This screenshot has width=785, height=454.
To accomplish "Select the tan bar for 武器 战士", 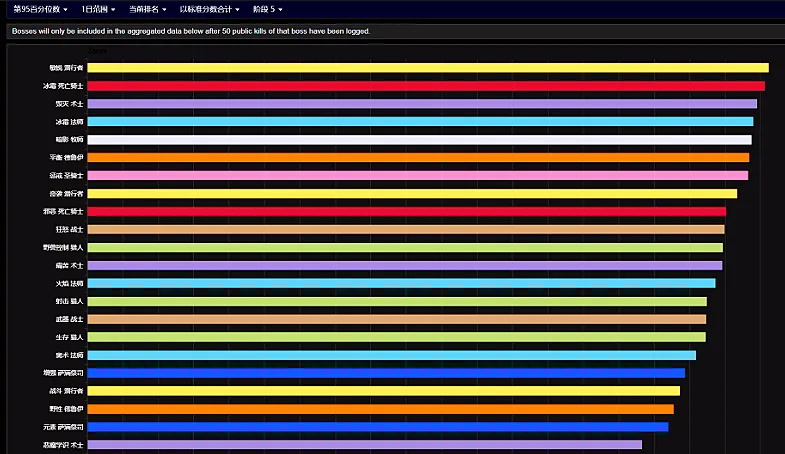I will (x=397, y=319).
